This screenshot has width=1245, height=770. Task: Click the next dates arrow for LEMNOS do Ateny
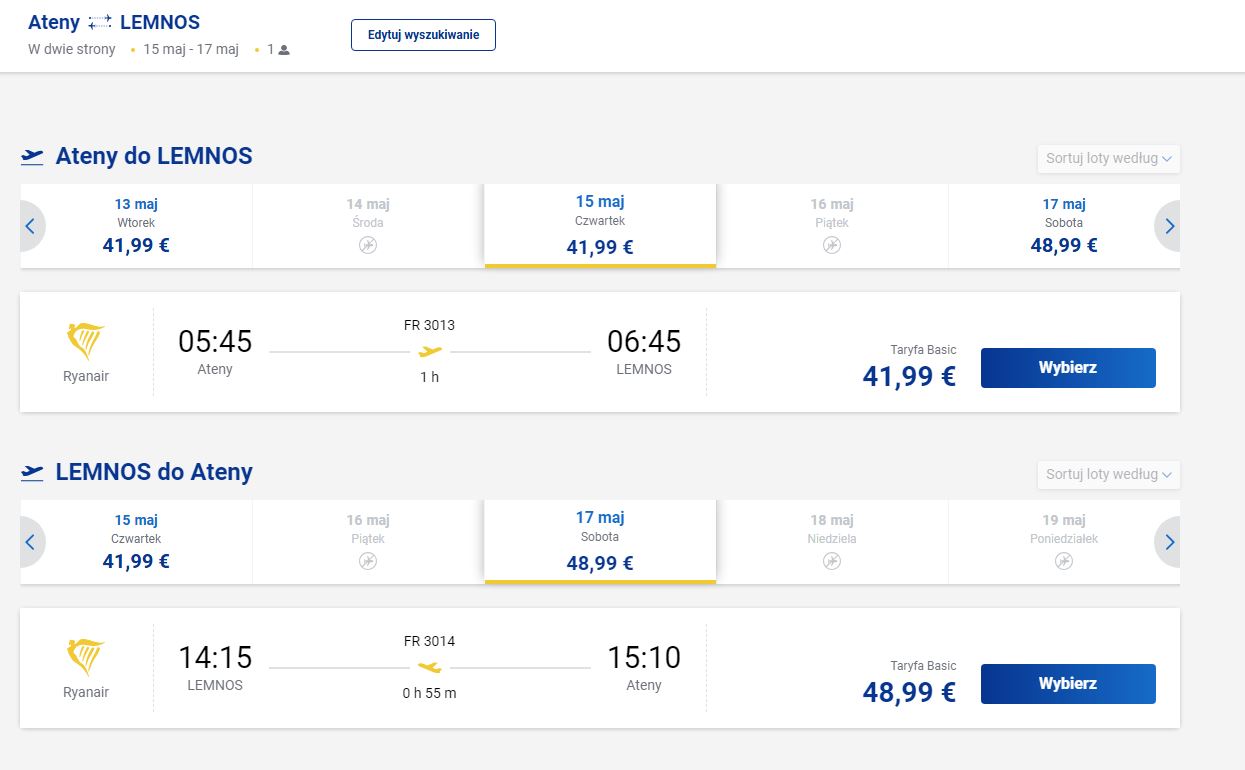pyautogui.click(x=1168, y=542)
